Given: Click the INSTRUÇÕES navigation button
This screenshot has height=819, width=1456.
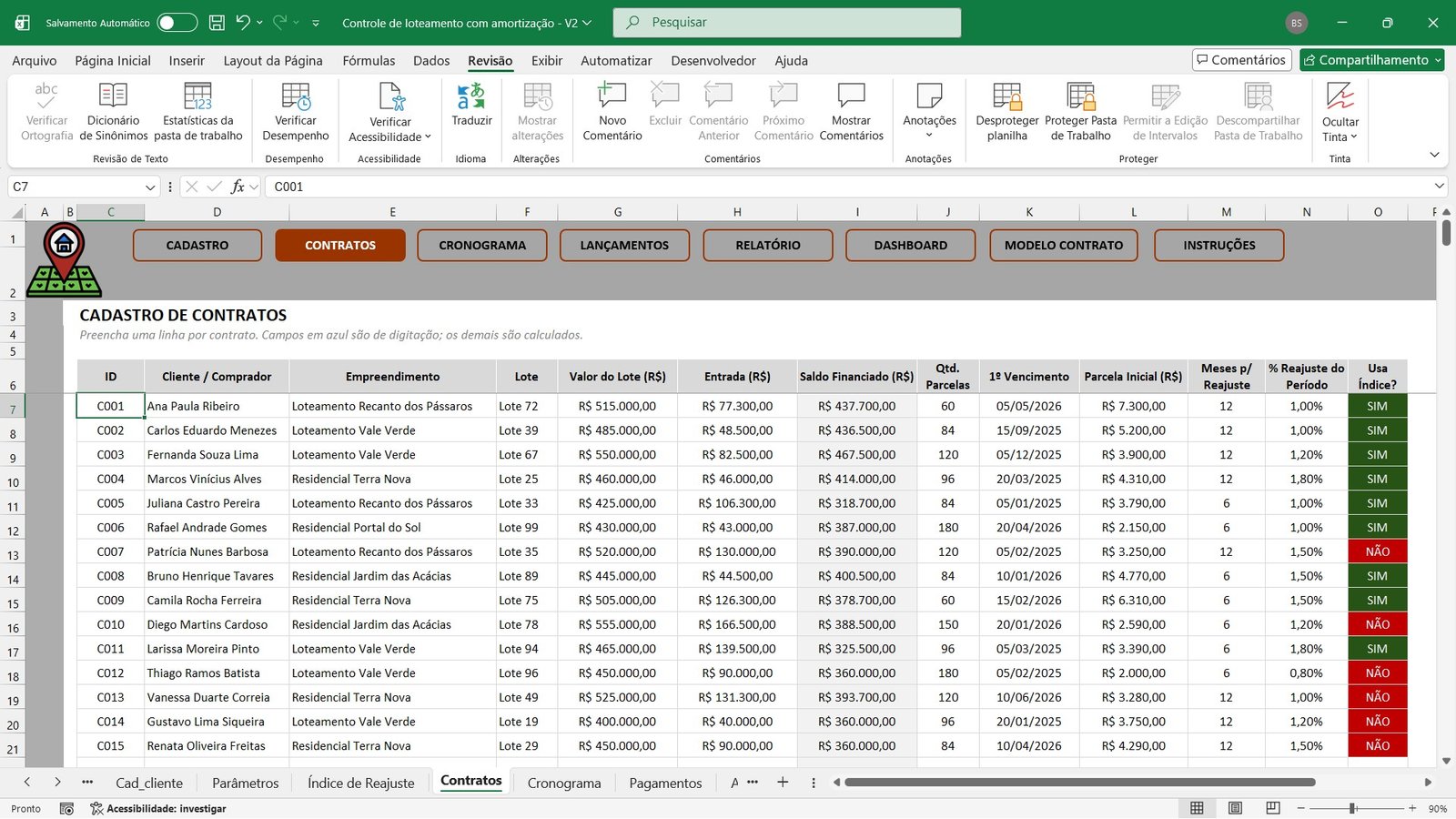Looking at the screenshot, I should click(x=1219, y=246).
